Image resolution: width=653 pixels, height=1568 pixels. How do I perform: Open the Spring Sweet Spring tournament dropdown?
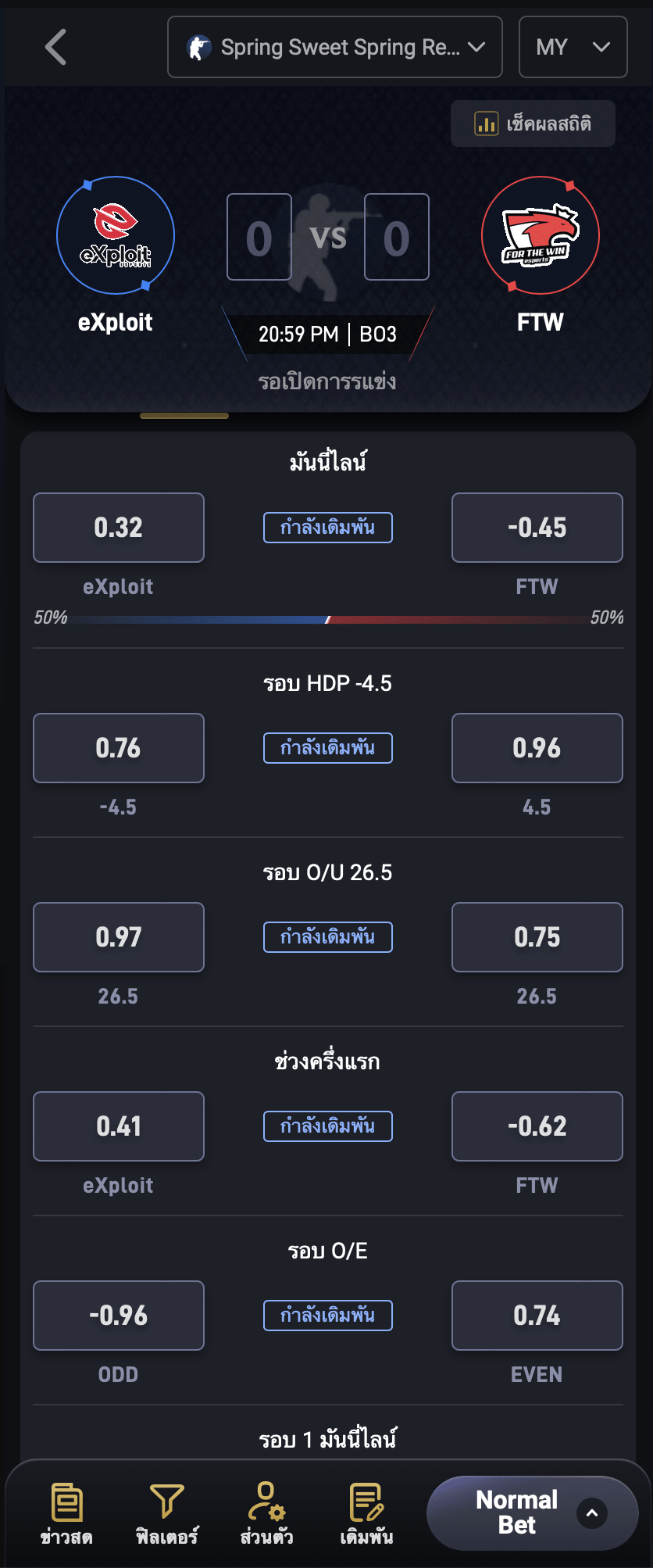coord(335,48)
